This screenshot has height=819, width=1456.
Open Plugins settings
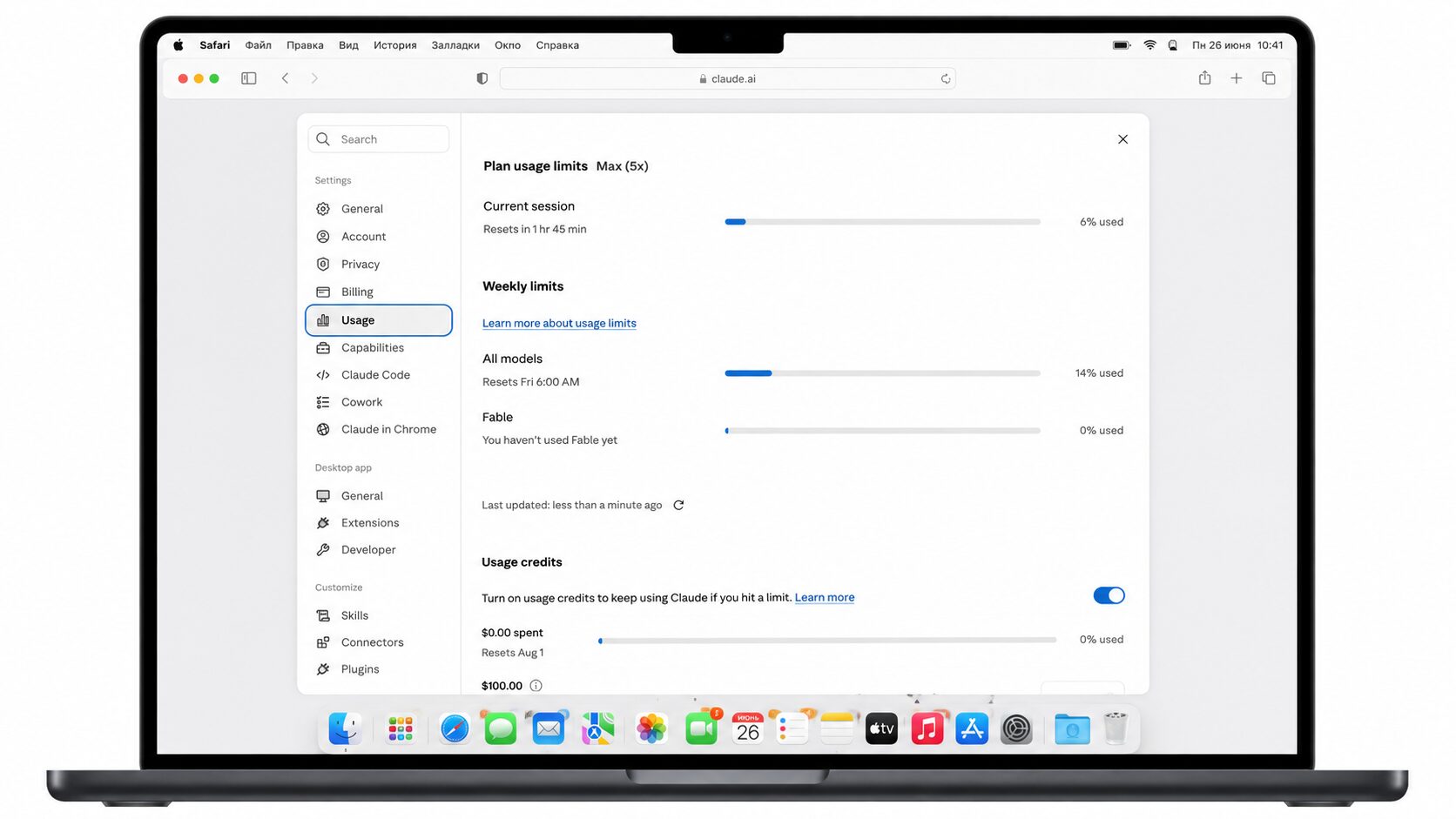pyautogui.click(x=379, y=669)
